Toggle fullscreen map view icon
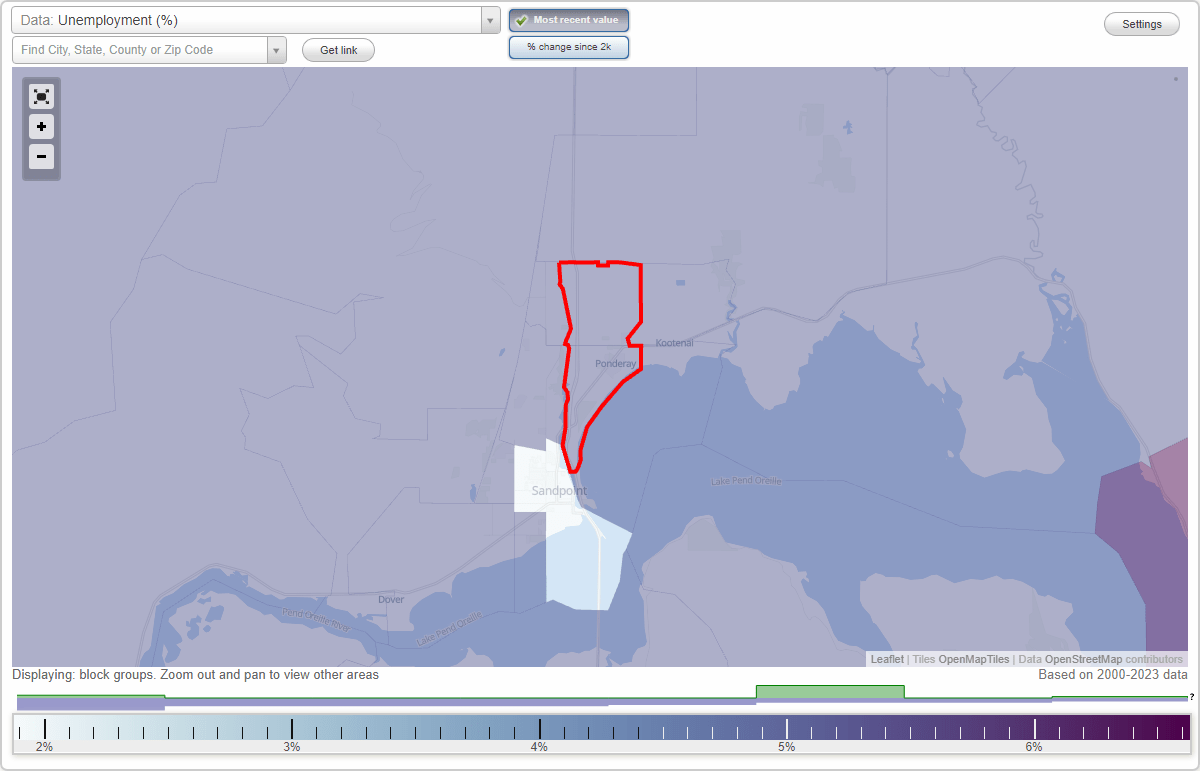This screenshot has width=1200, height=771. (x=41, y=96)
